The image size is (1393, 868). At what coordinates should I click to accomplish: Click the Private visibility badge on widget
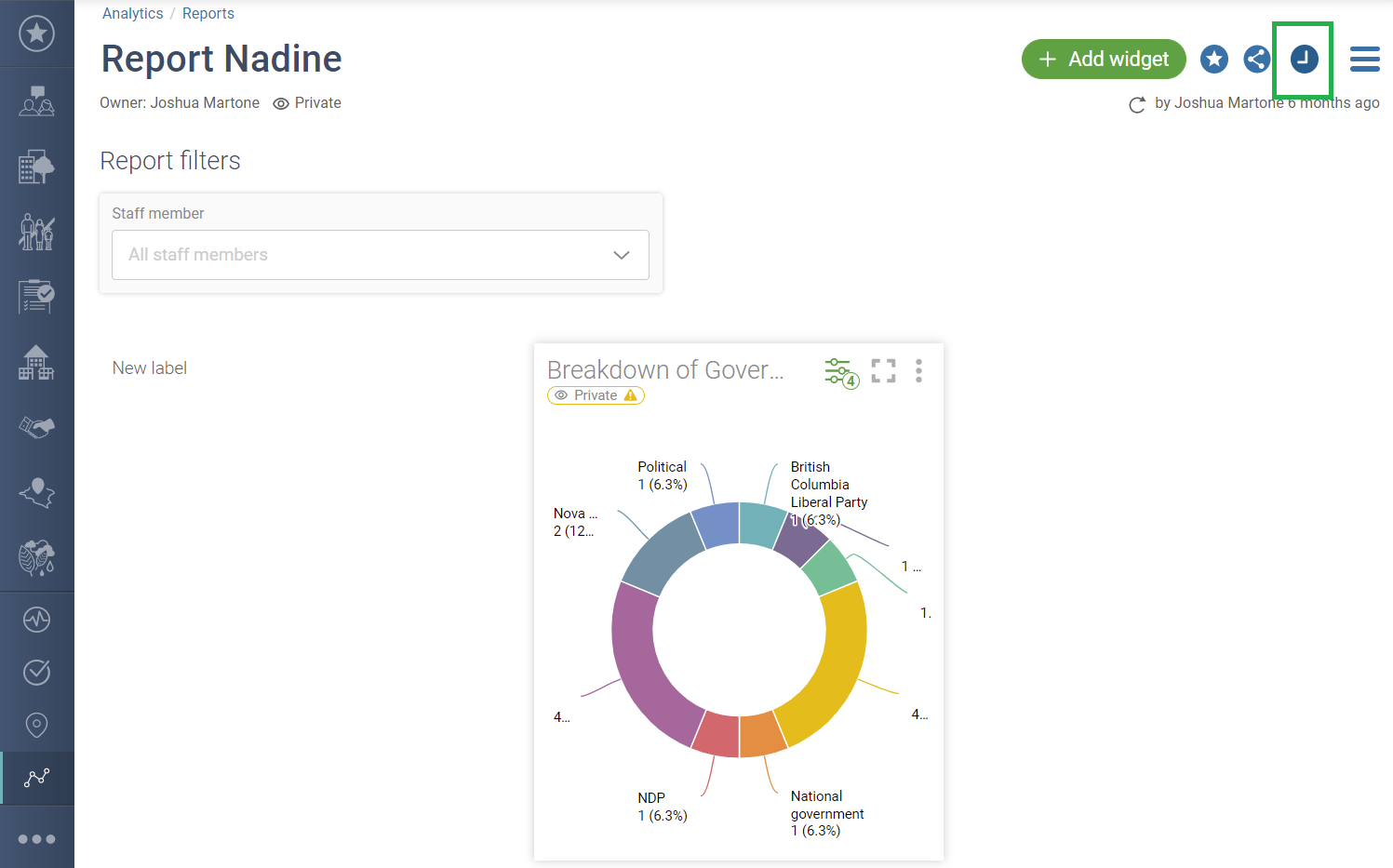click(596, 395)
